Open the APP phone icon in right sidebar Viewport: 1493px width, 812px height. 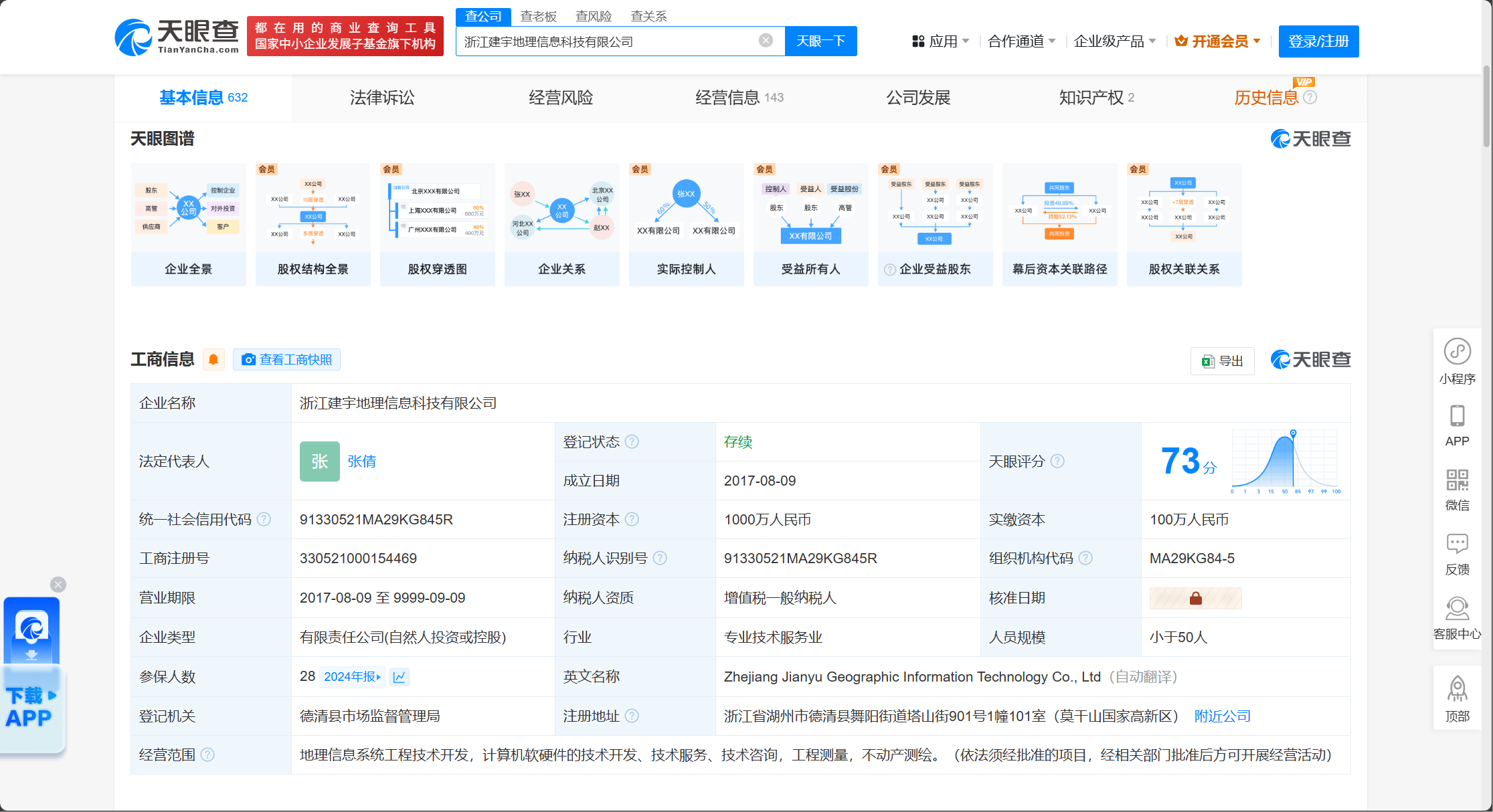click(1457, 426)
